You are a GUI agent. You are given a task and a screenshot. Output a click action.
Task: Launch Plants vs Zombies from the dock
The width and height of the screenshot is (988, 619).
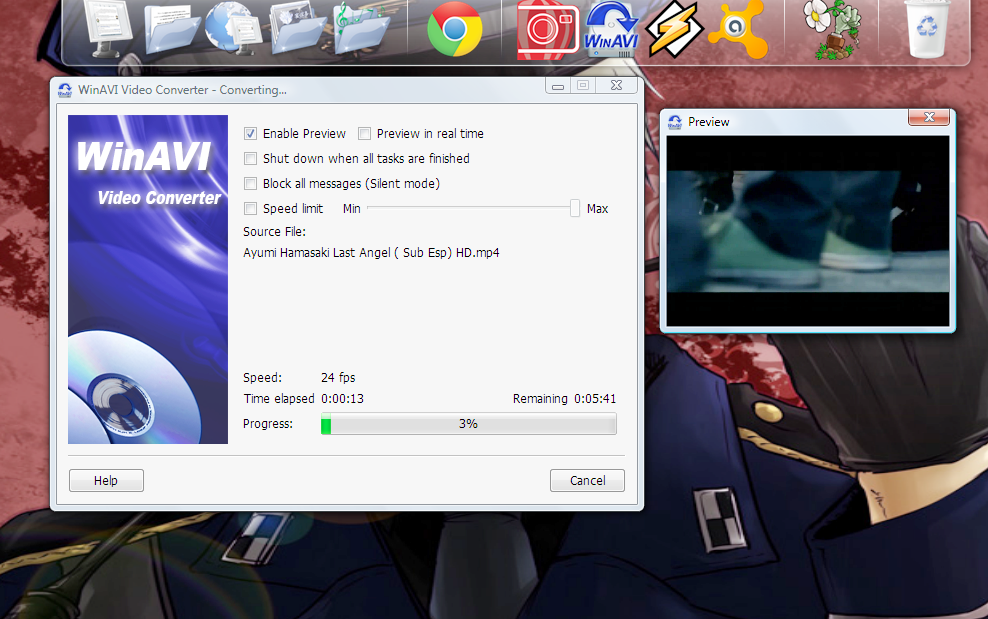coord(830,30)
